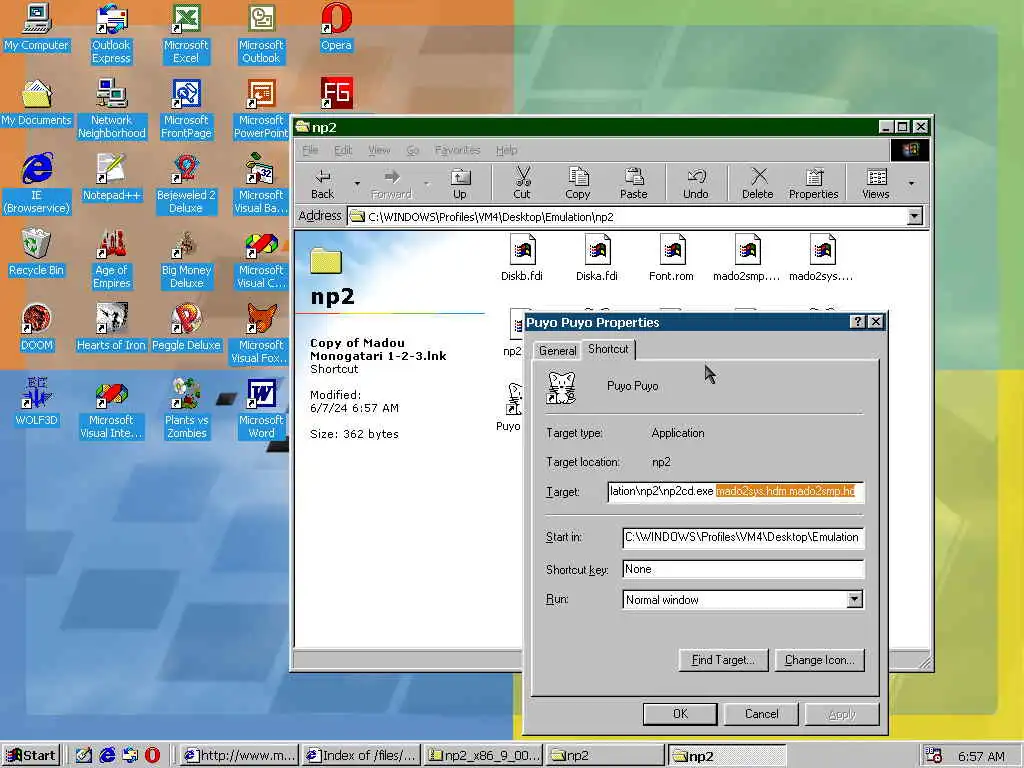Open the Recycle Bin
This screenshot has height=768, width=1024.
(x=37, y=253)
